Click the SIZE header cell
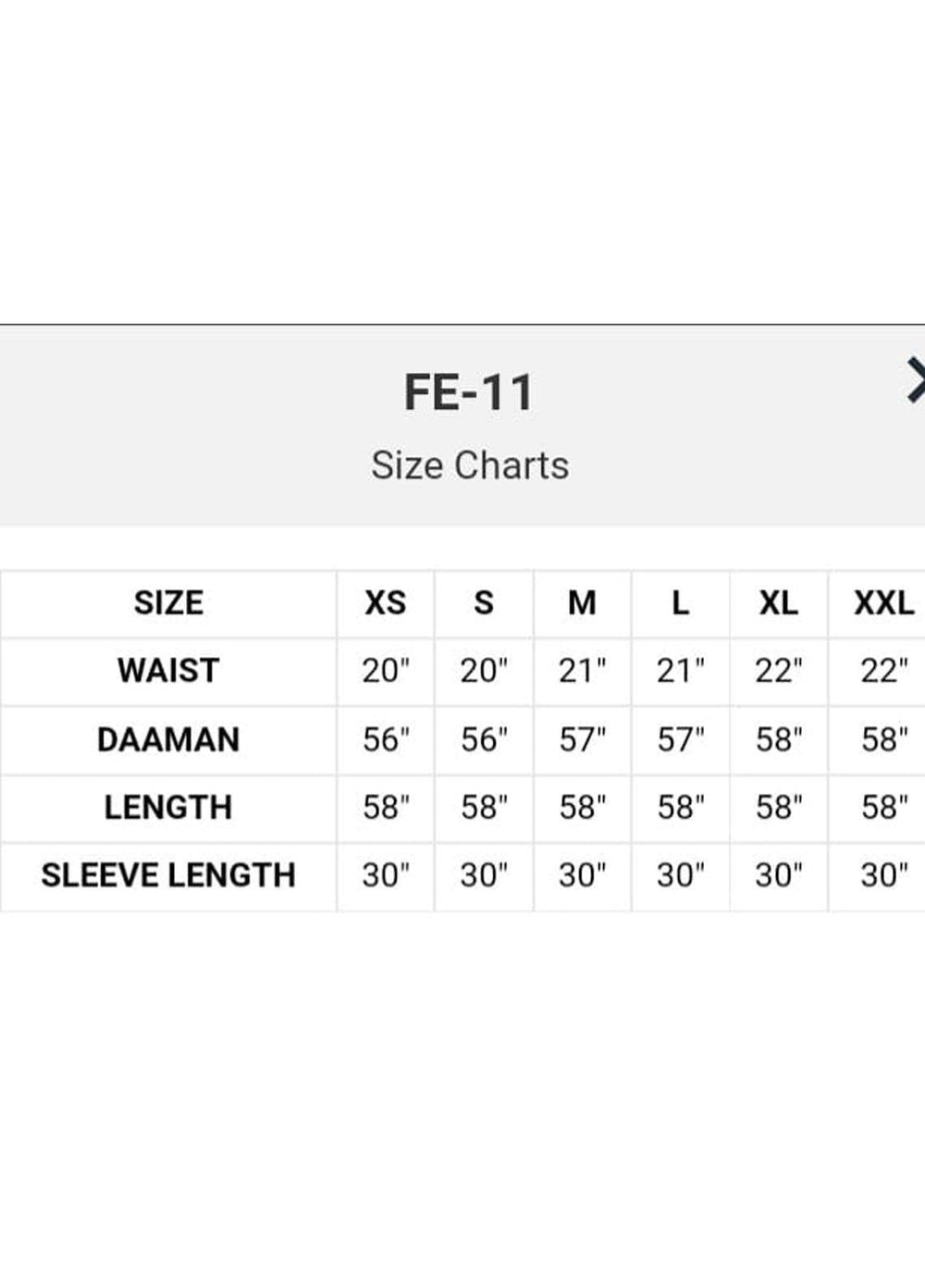Image resolution: width=925 pixels, height=1288 pixels. (x=168, y=603)
